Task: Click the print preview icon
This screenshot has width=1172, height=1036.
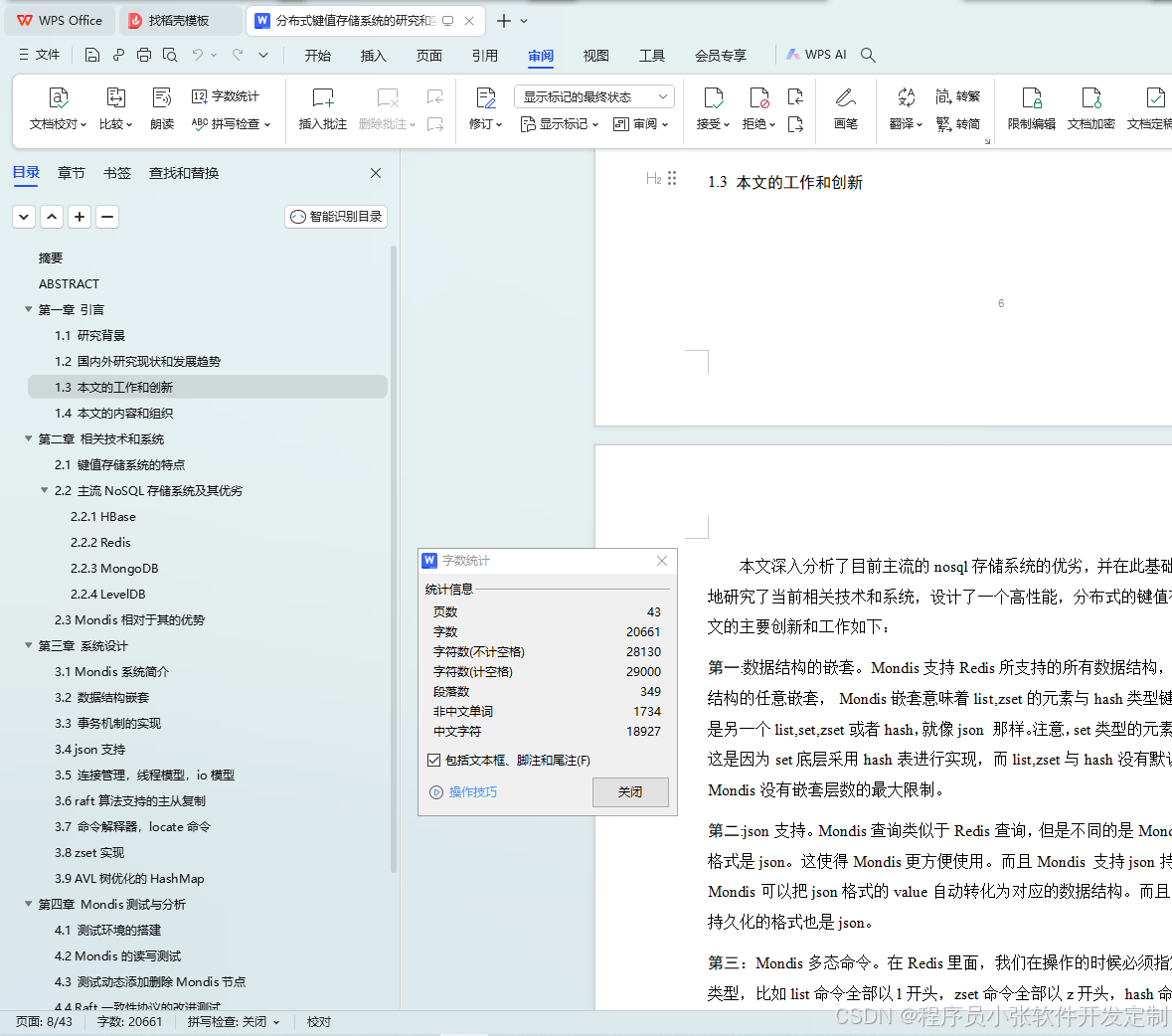Action: click(x=170, y=55)
